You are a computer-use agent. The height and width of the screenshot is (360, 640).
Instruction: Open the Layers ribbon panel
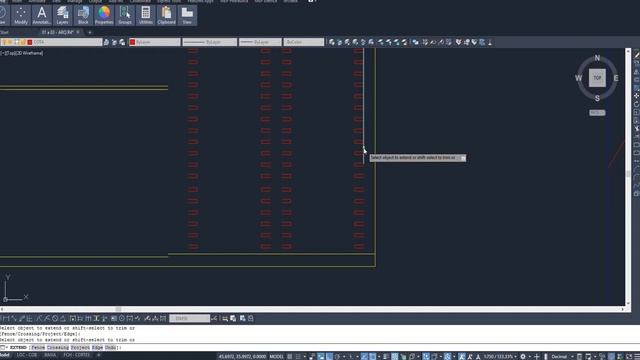[x=62, y=16]
